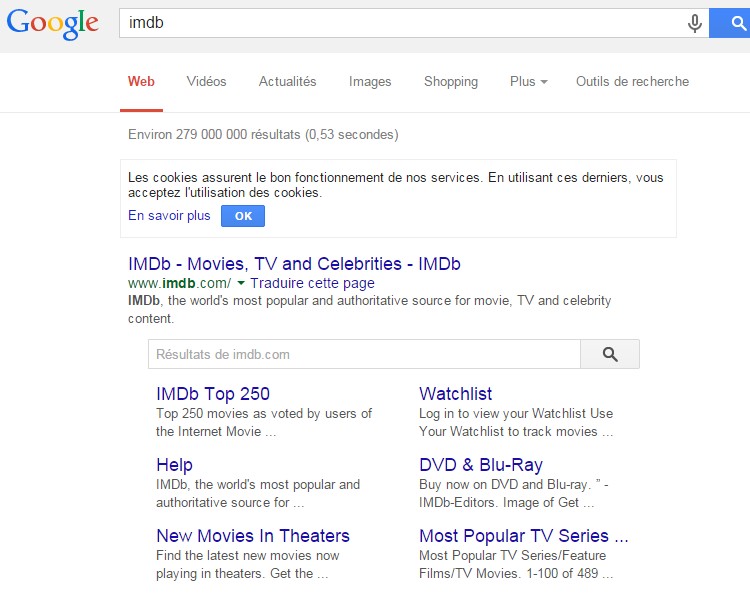Click the blue search magnifier button
This screenshot has height=600, width=750.
730,22
